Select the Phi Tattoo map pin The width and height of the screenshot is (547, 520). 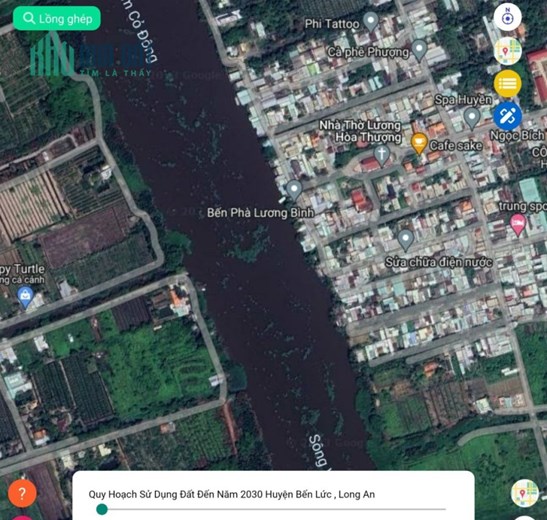[x=371, y=21]
